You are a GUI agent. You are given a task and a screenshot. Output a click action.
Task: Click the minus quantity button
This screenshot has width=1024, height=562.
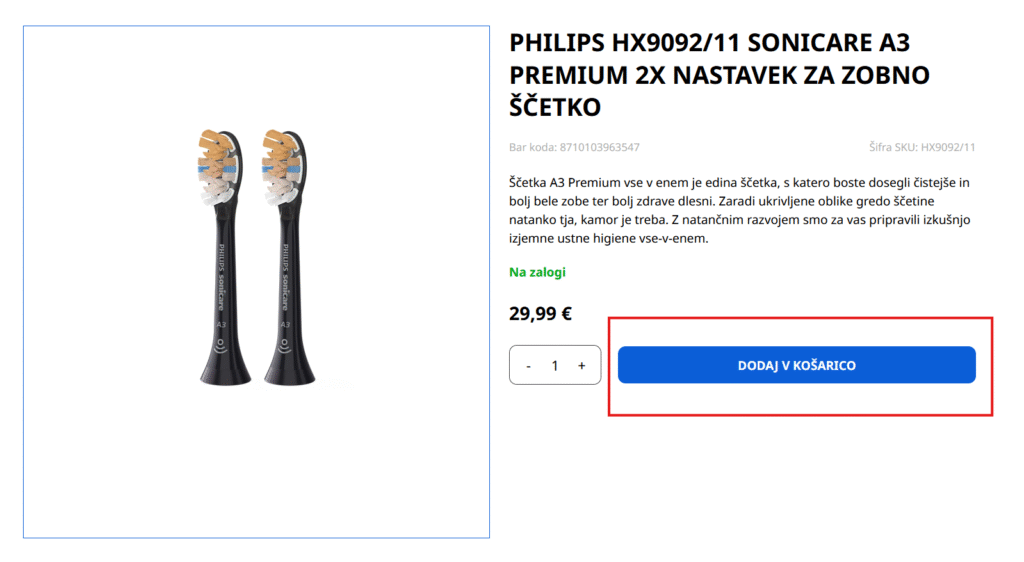tap(528, 366)
